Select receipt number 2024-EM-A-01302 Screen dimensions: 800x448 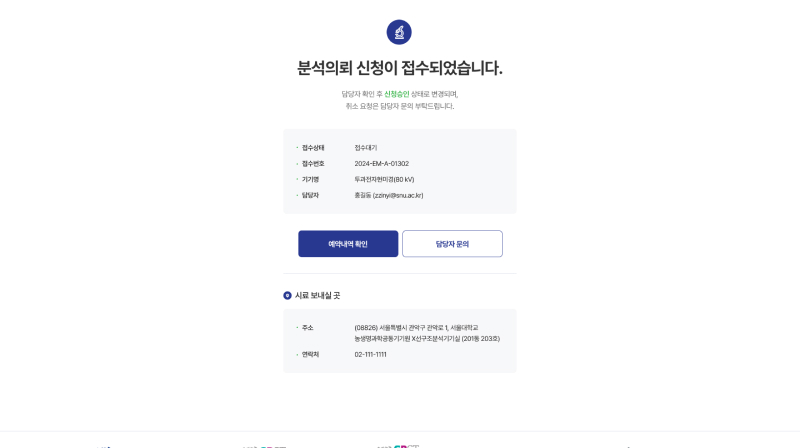pyautogui.click(x=382, y=164)
